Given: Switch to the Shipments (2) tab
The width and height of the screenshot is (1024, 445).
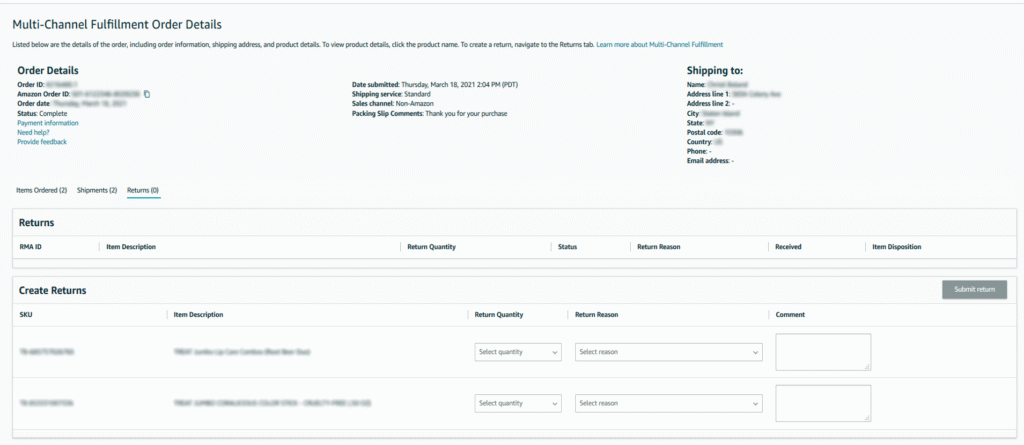Looking at the screenshot, I should (97, 190).
